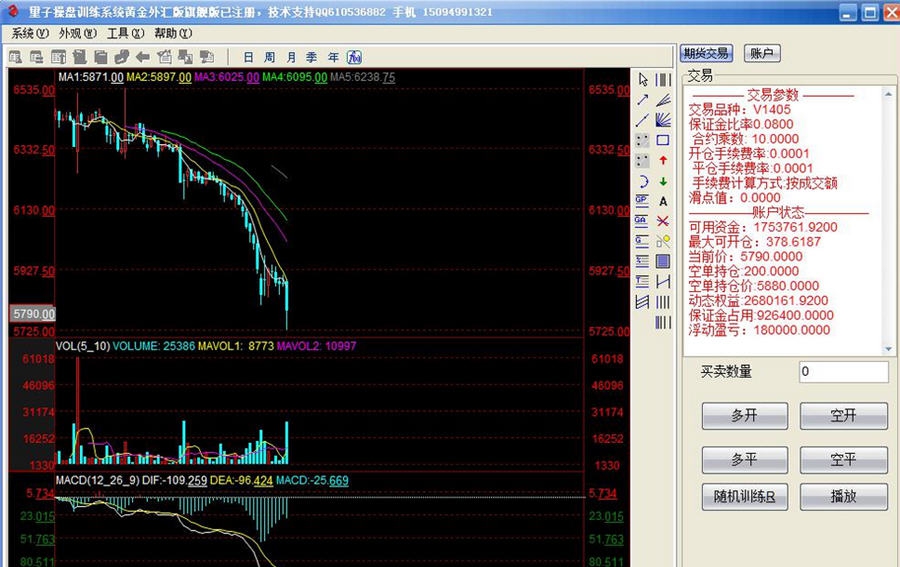
Task: Select the rectangle drawing tool
Action: [x=663, y=140]
